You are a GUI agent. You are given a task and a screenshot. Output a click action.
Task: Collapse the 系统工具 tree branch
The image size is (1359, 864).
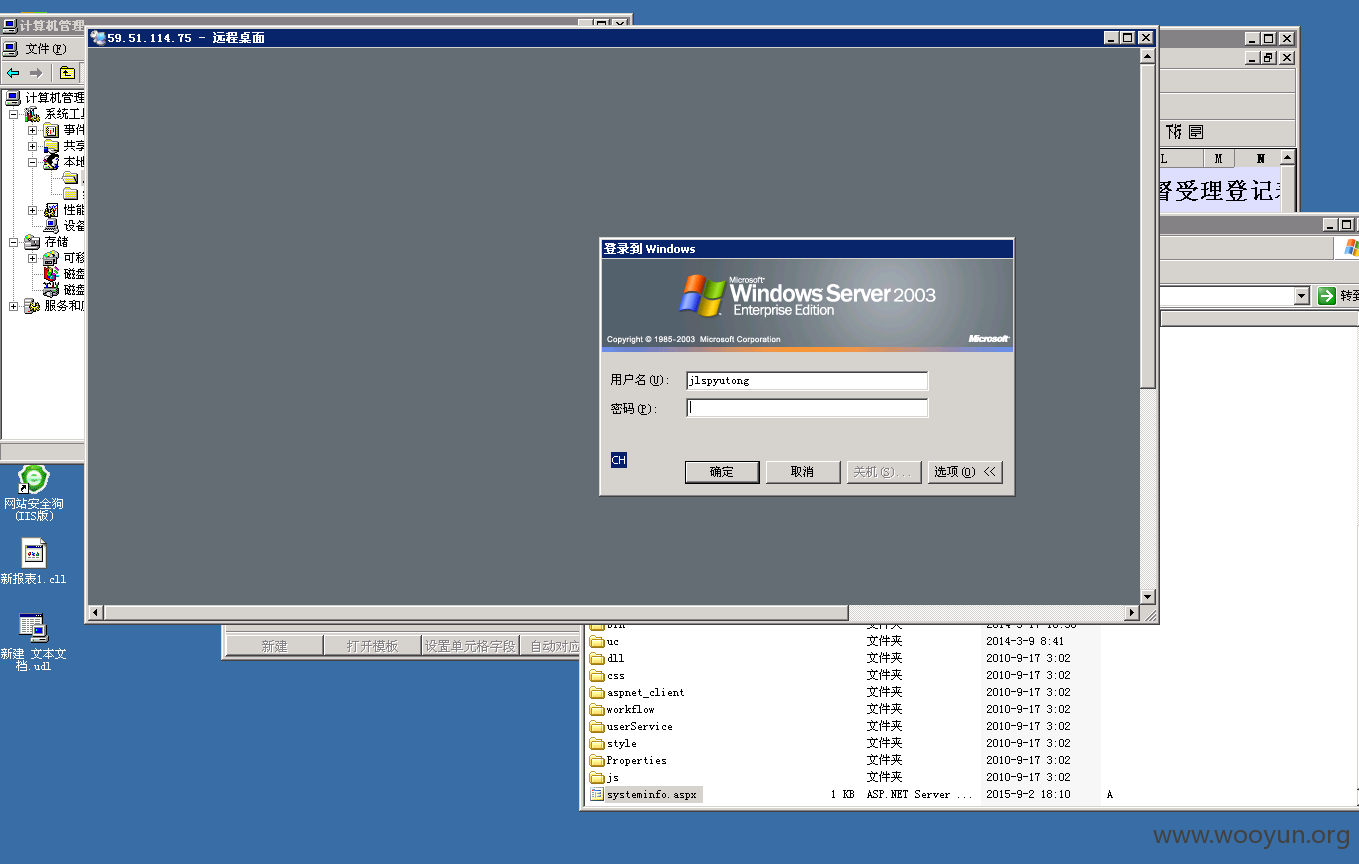tap(14, 114)
